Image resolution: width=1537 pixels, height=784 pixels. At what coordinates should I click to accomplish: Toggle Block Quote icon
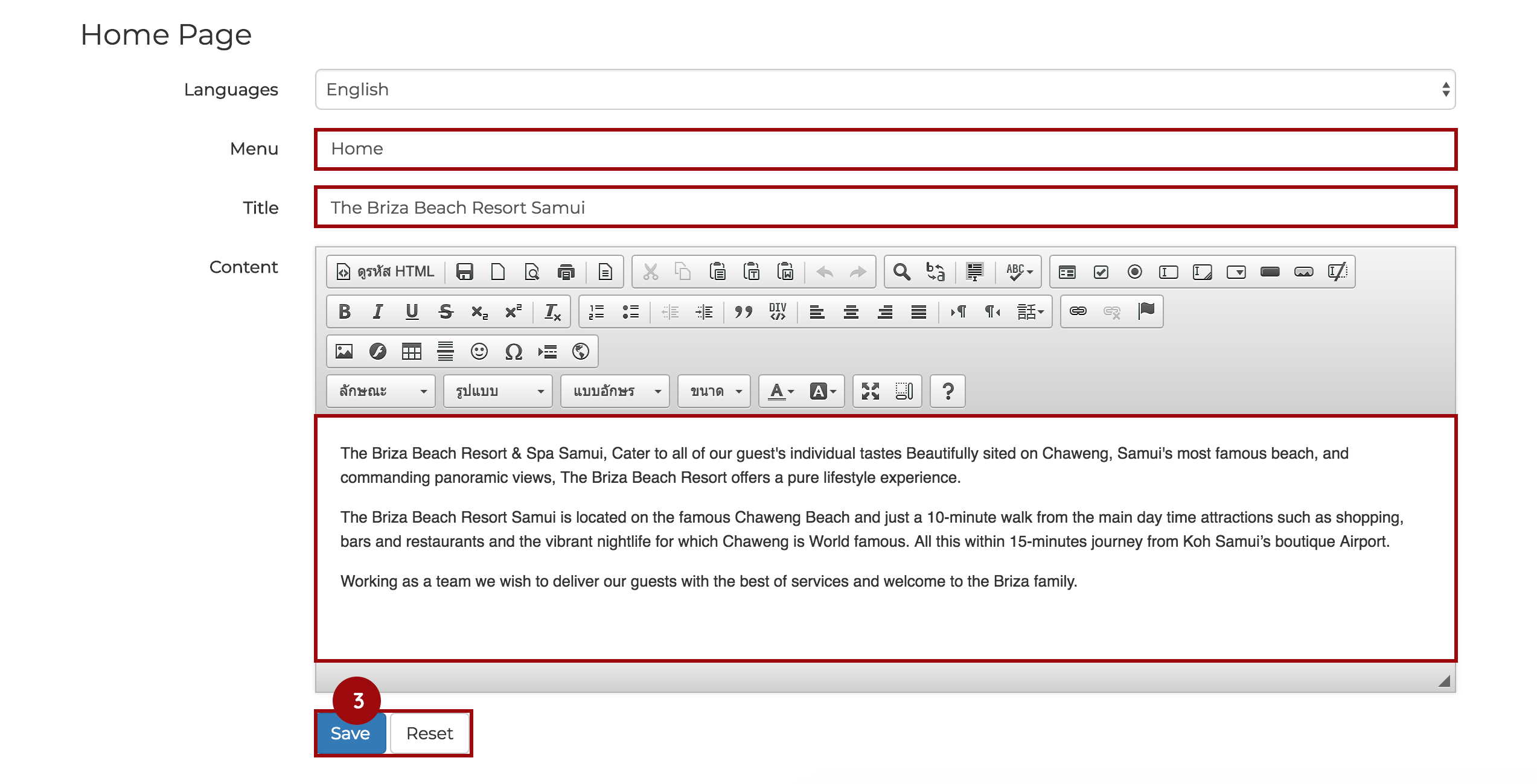tap(743, 311)
